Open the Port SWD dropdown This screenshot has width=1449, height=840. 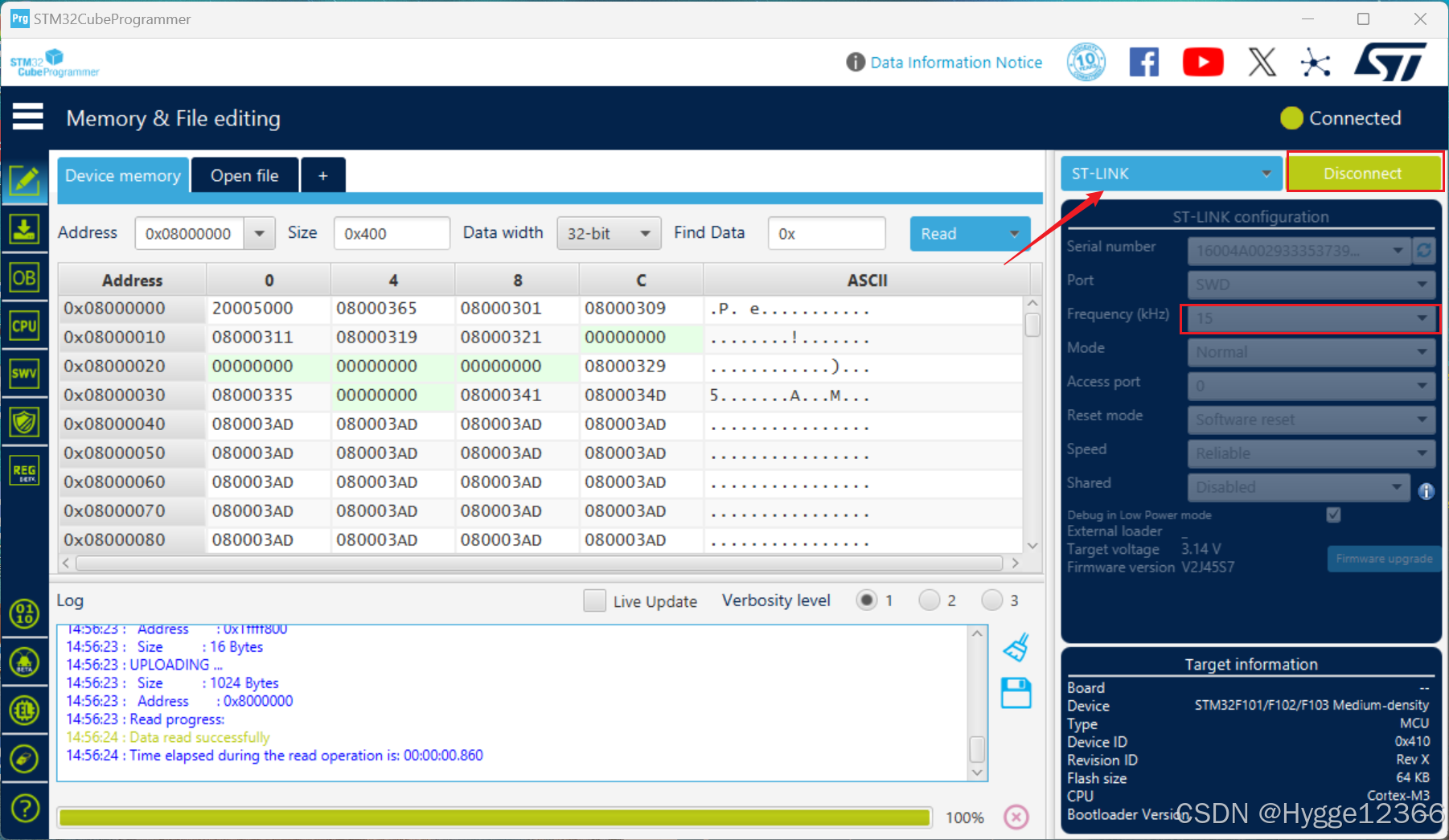point(1311,285)
